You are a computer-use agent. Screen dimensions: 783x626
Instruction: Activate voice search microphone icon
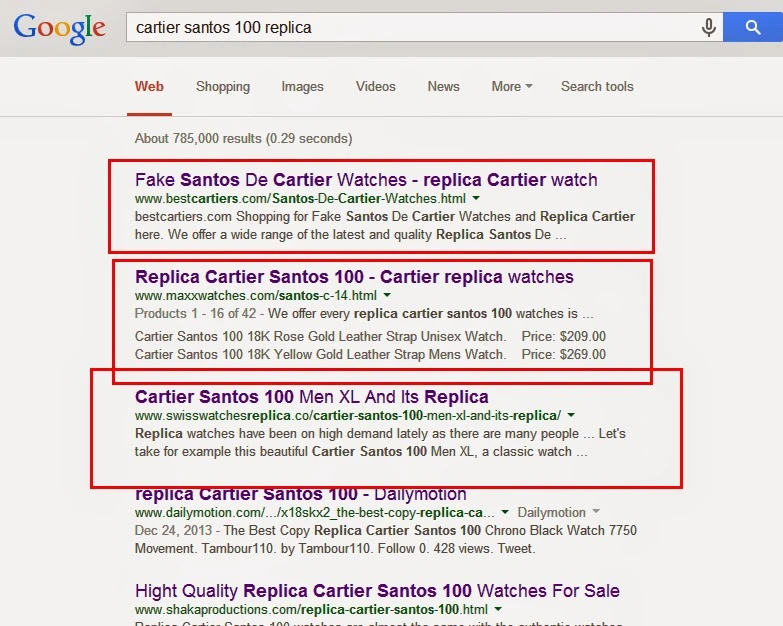[x=708, y=27]
